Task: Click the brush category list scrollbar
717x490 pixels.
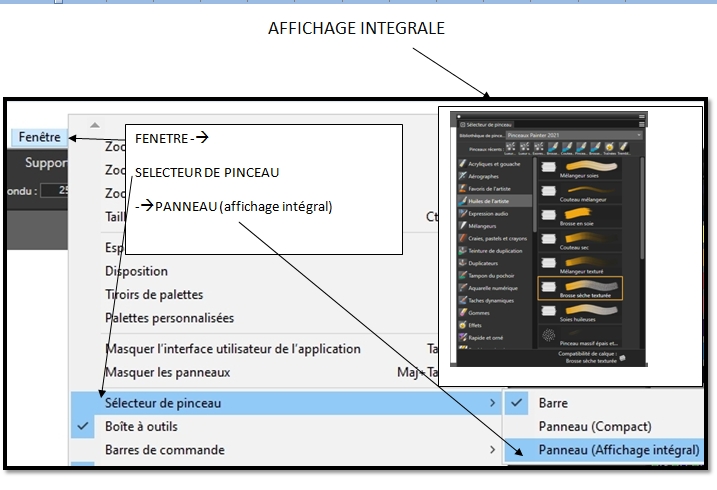Action: click(535, 194)
